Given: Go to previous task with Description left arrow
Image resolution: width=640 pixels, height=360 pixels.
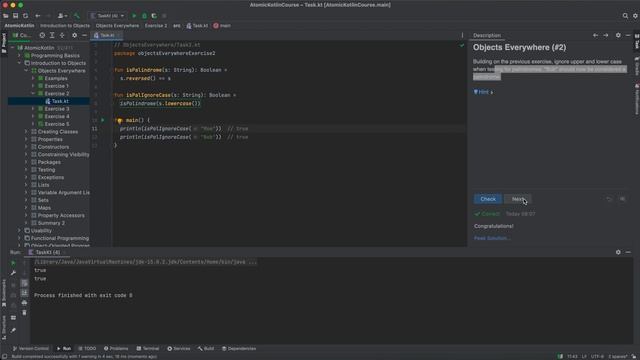Looking at the screenshot, I should click(596, 36).
